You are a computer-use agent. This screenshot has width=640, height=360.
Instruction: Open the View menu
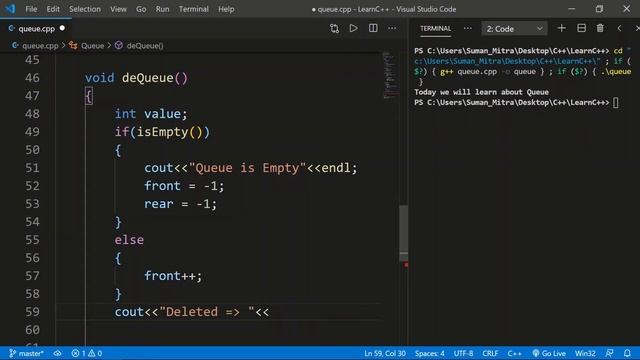point(118,9)
